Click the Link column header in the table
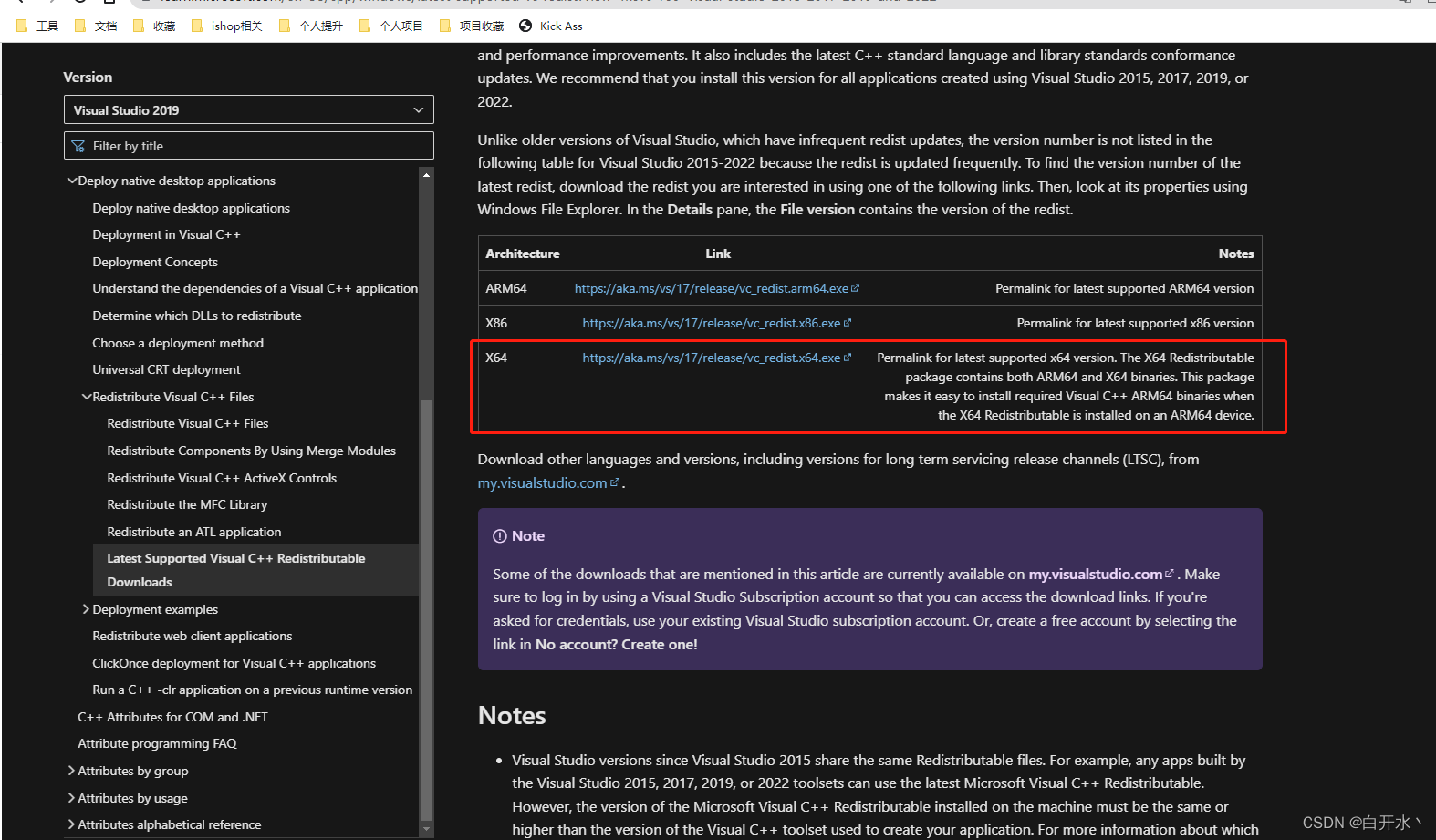The image size is (1436, 840). coord(718,254)
